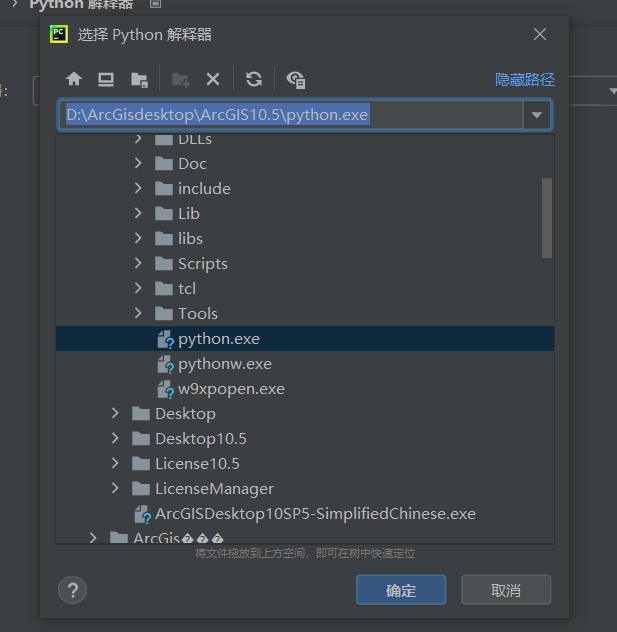The image size is (617, 632).
Task: Click the PyCharm logo in dialog title
Action: (59, 34)
